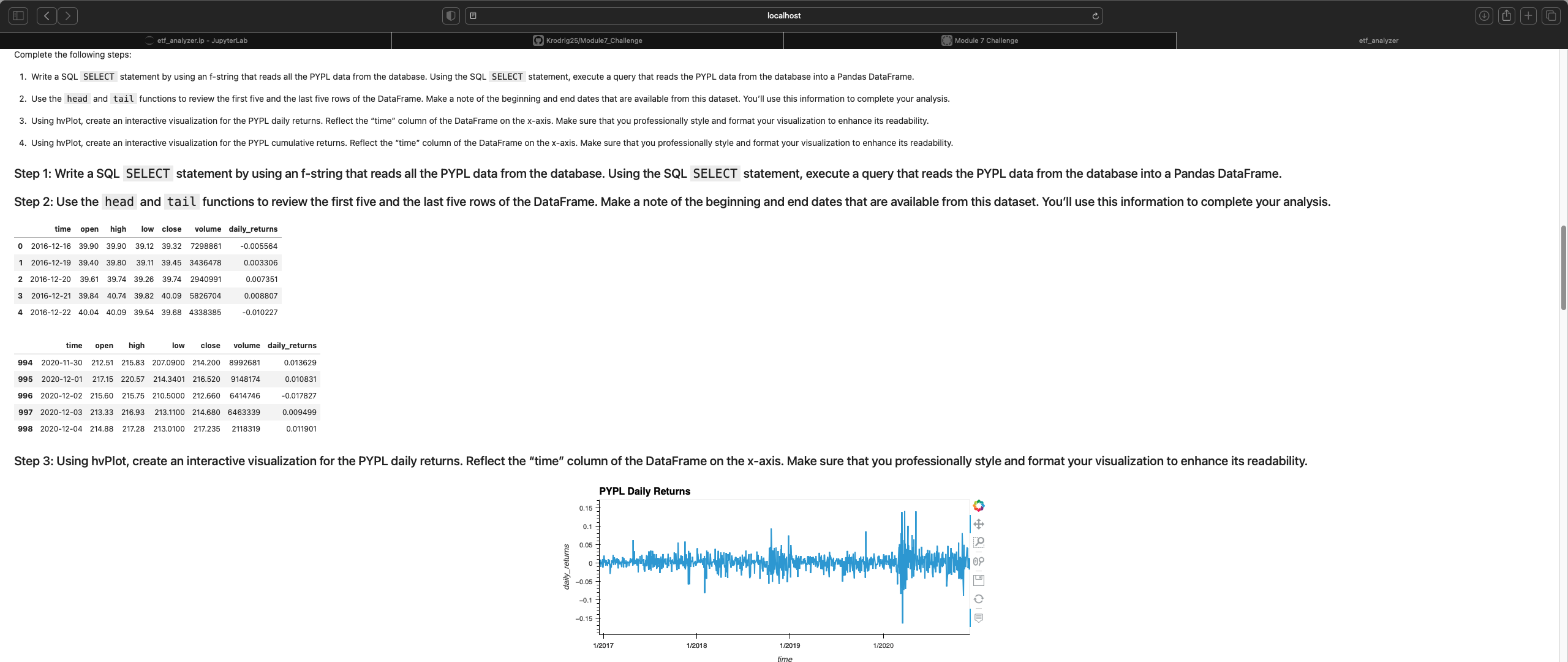Switch to the Krodrig25/Module7_Challenge tab
1568x662 pixels.
pos(588,40)
